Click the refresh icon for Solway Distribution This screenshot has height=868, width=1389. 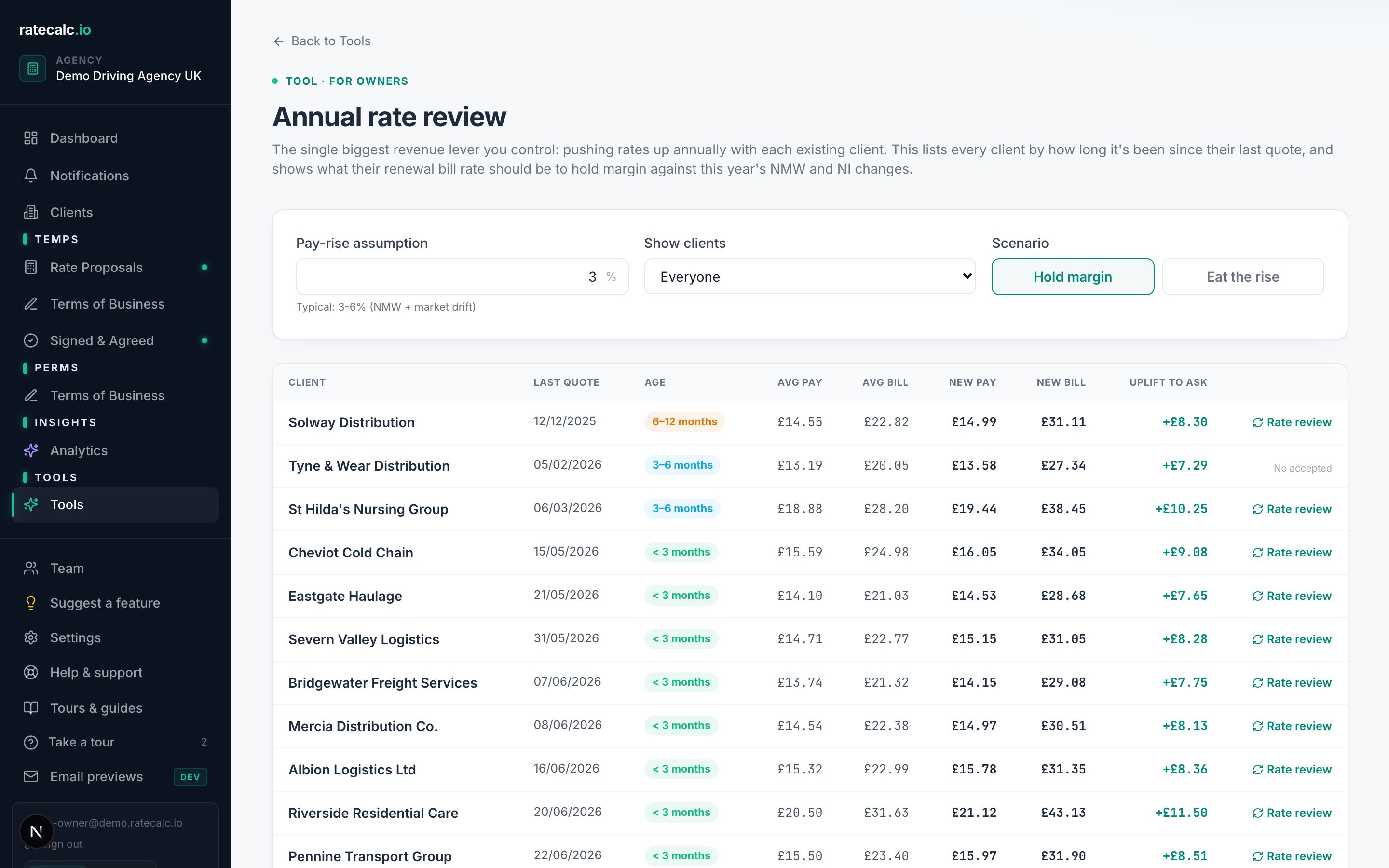pos(1257,422)
